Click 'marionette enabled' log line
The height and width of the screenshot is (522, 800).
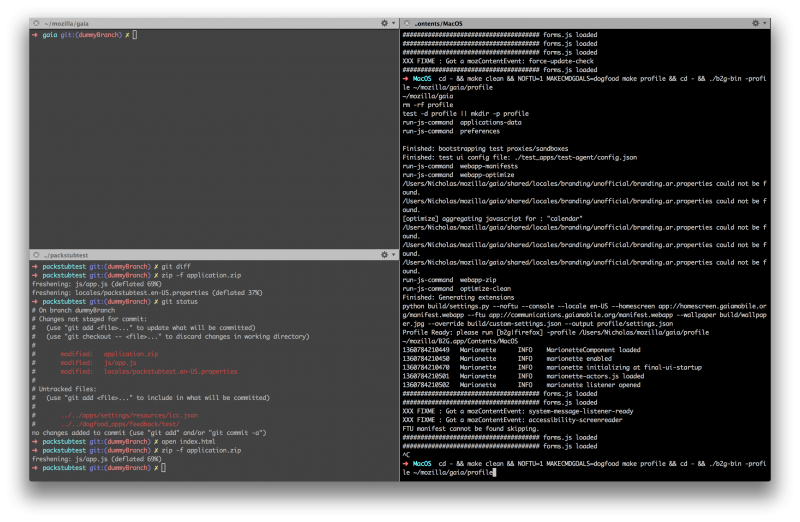pyautogui.click(x=507, y=358)
